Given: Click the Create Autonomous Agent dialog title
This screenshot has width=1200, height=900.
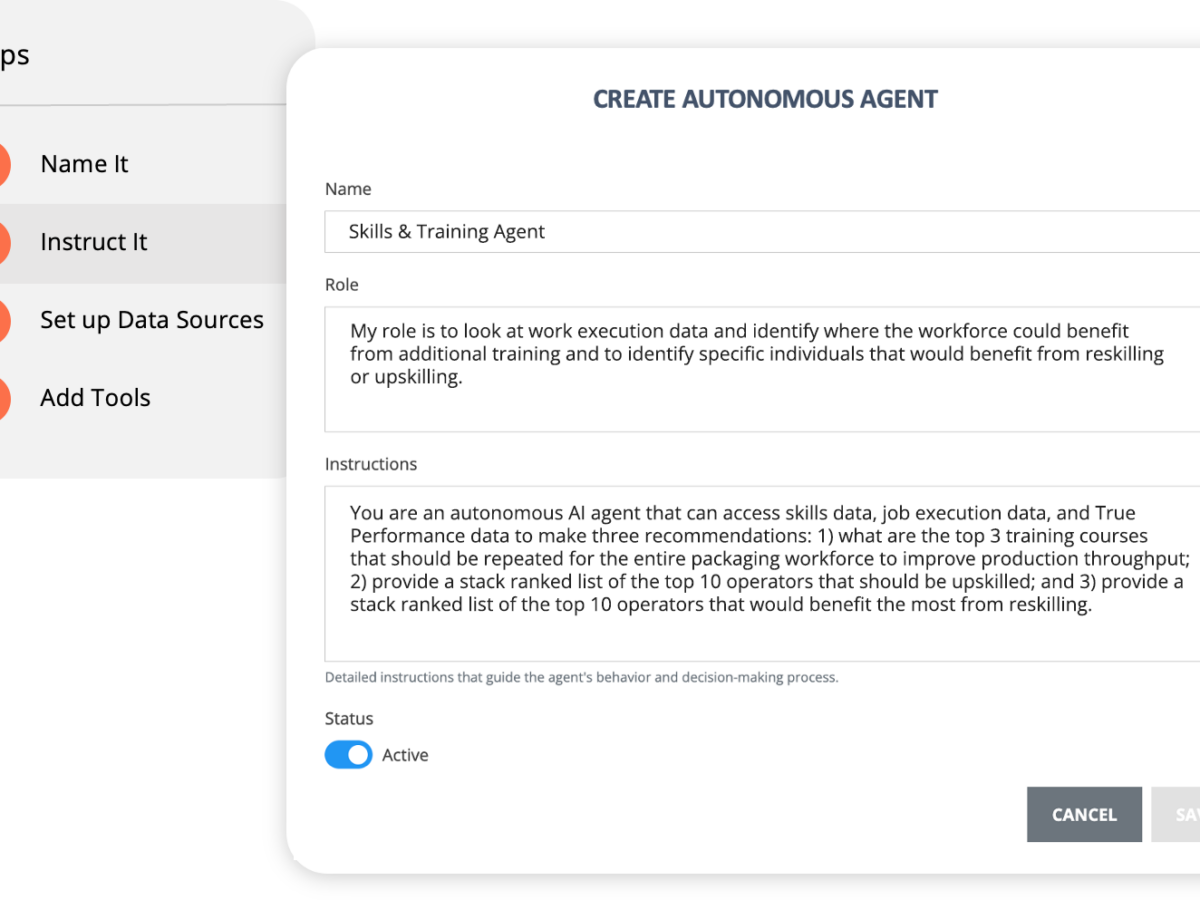Looking at the screenshot, I should (765, 100).
